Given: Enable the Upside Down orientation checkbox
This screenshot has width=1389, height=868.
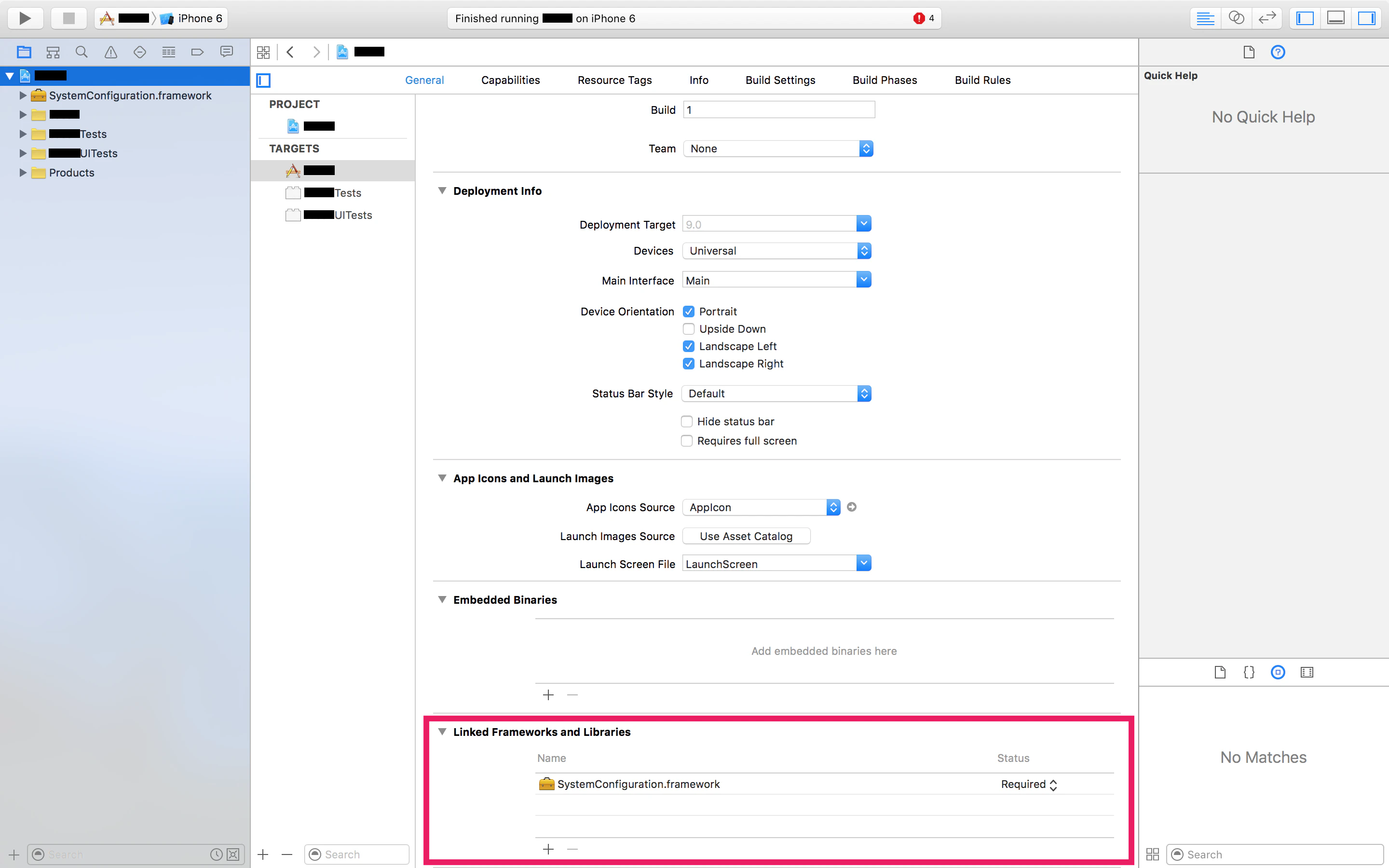Looking at the screenshot, I should click(689, 329).
